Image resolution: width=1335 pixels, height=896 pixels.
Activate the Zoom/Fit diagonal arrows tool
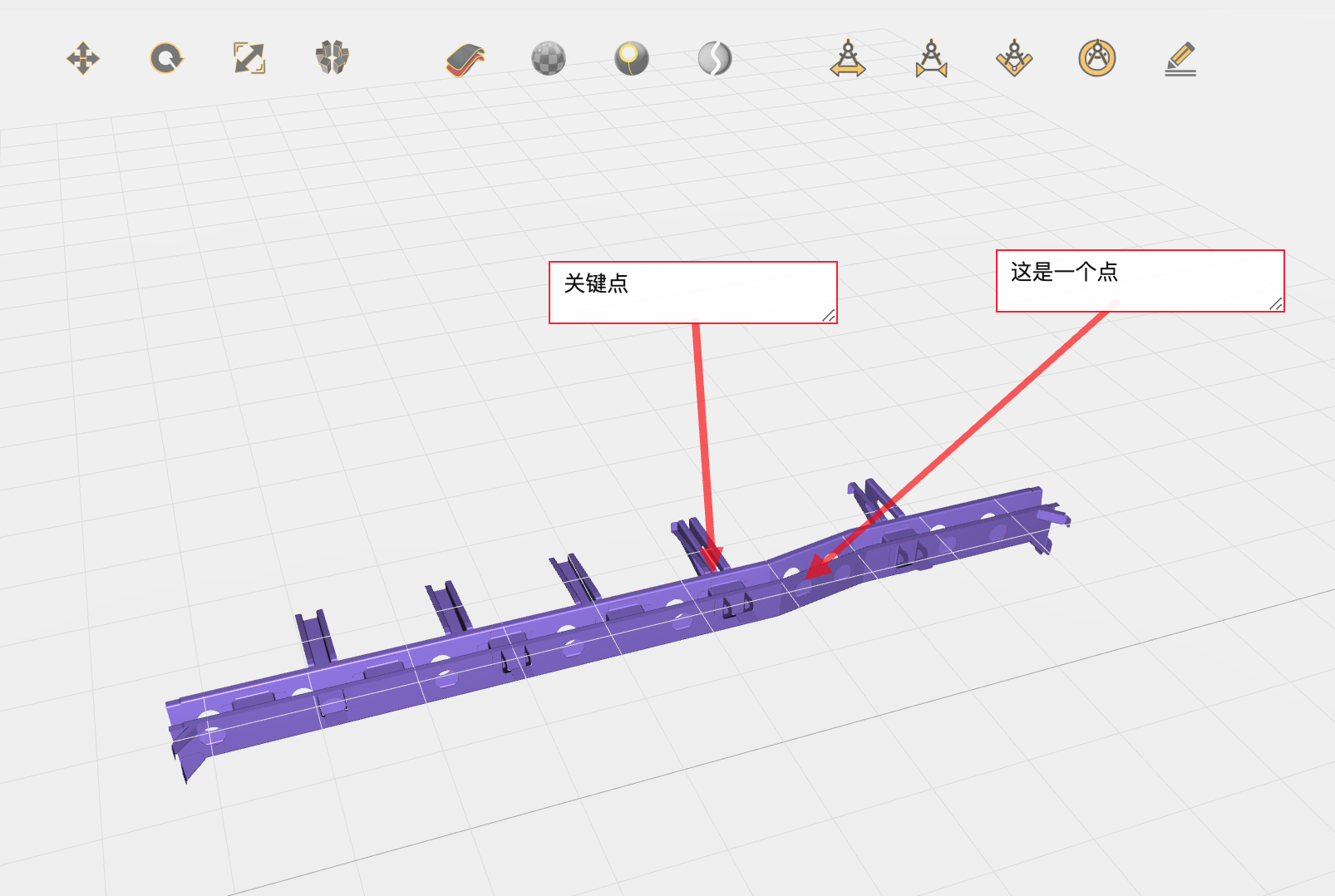[249, 59]
